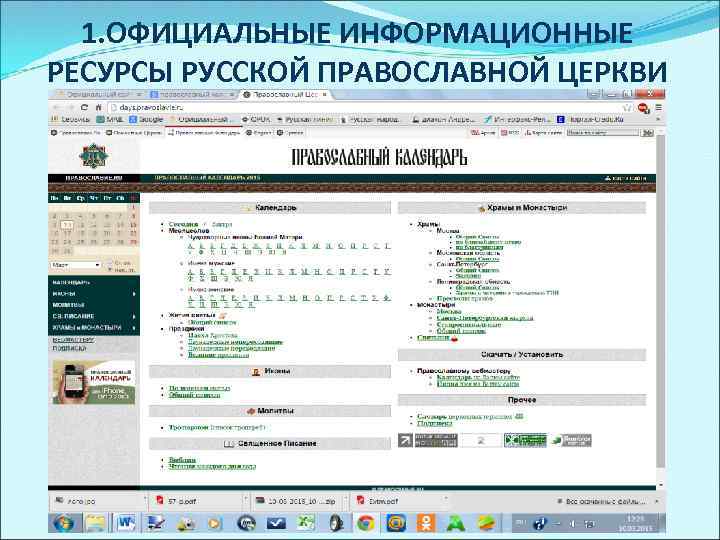The width and height of the screenshot is (720, 540).
Task: Click the green rating banner at bottom
Action: coord(525,440)
